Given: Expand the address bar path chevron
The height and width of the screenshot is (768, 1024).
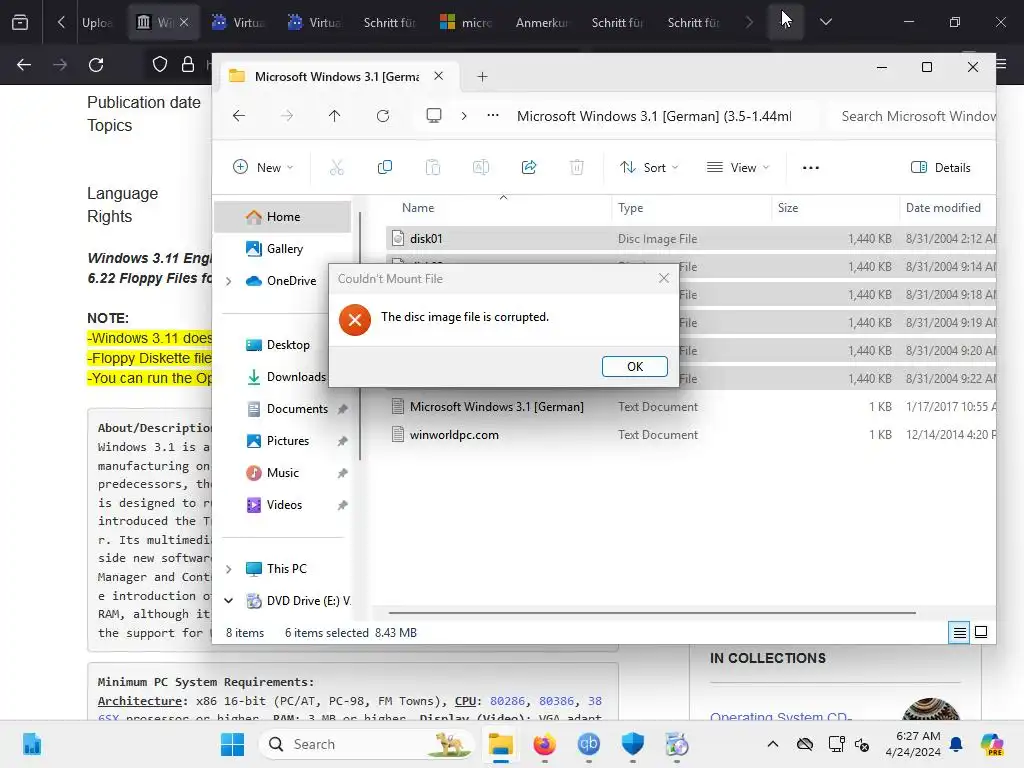Looking at the screenshot, I should (464, 116).
